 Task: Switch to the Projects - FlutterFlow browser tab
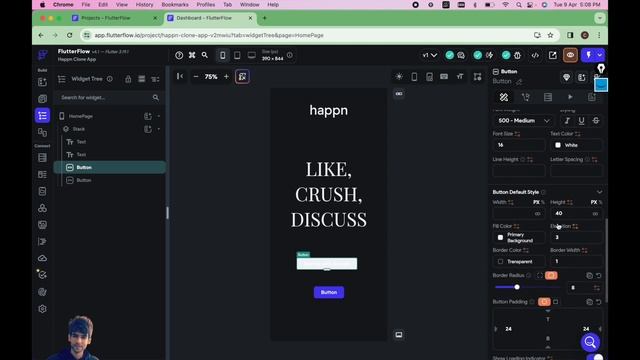[114, 18]
